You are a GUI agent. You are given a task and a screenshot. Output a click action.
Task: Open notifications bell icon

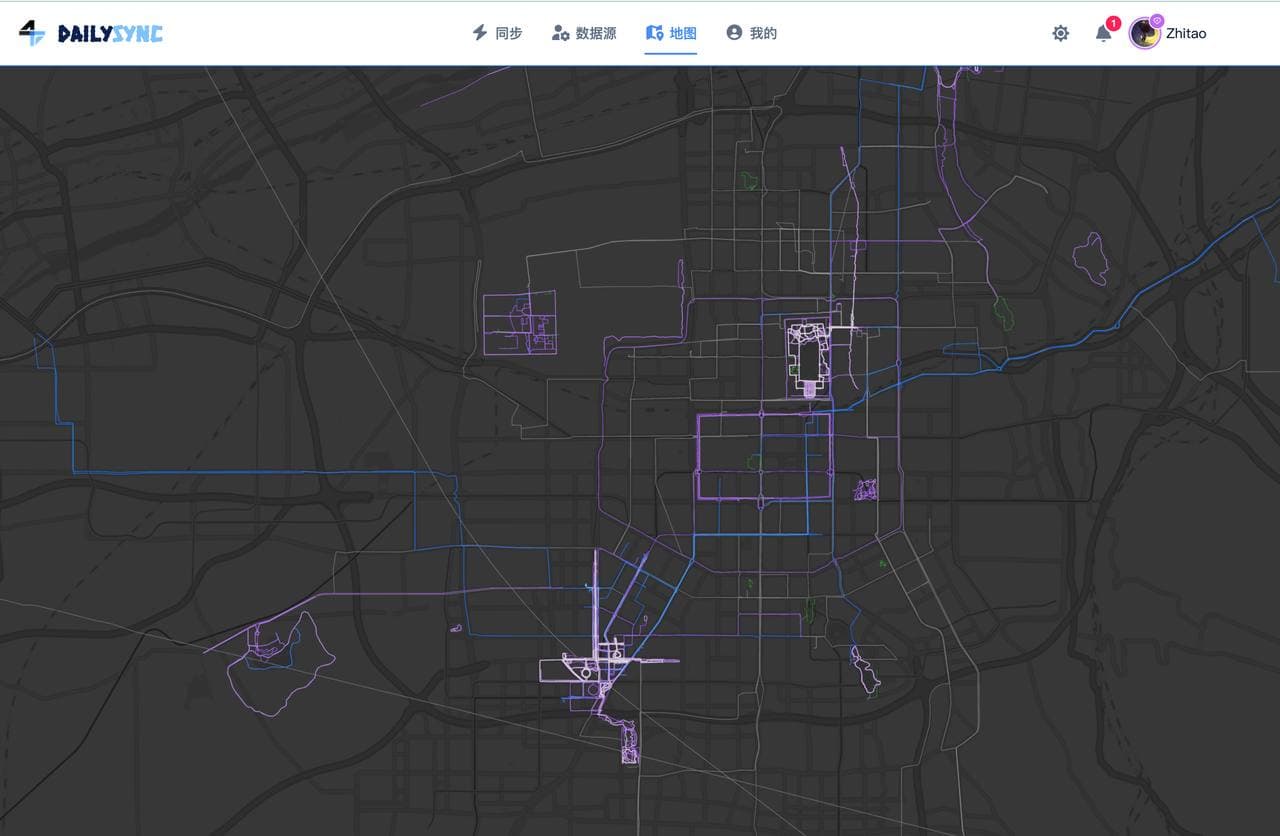click(x=1103, y=33)
